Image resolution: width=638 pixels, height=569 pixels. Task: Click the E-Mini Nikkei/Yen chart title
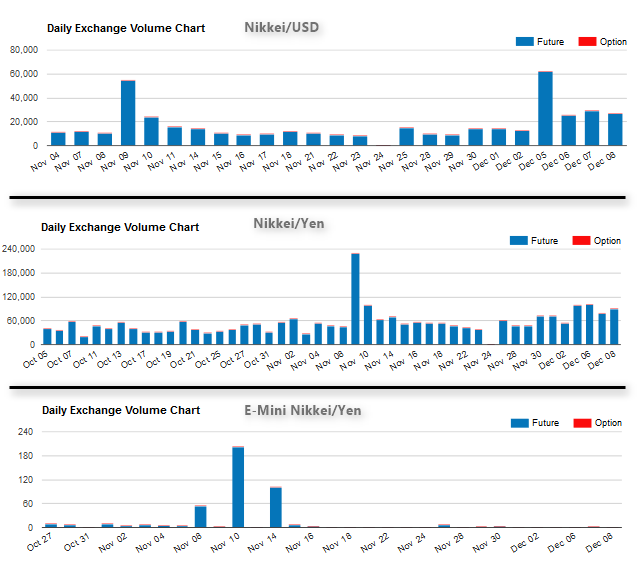point(303,409)
